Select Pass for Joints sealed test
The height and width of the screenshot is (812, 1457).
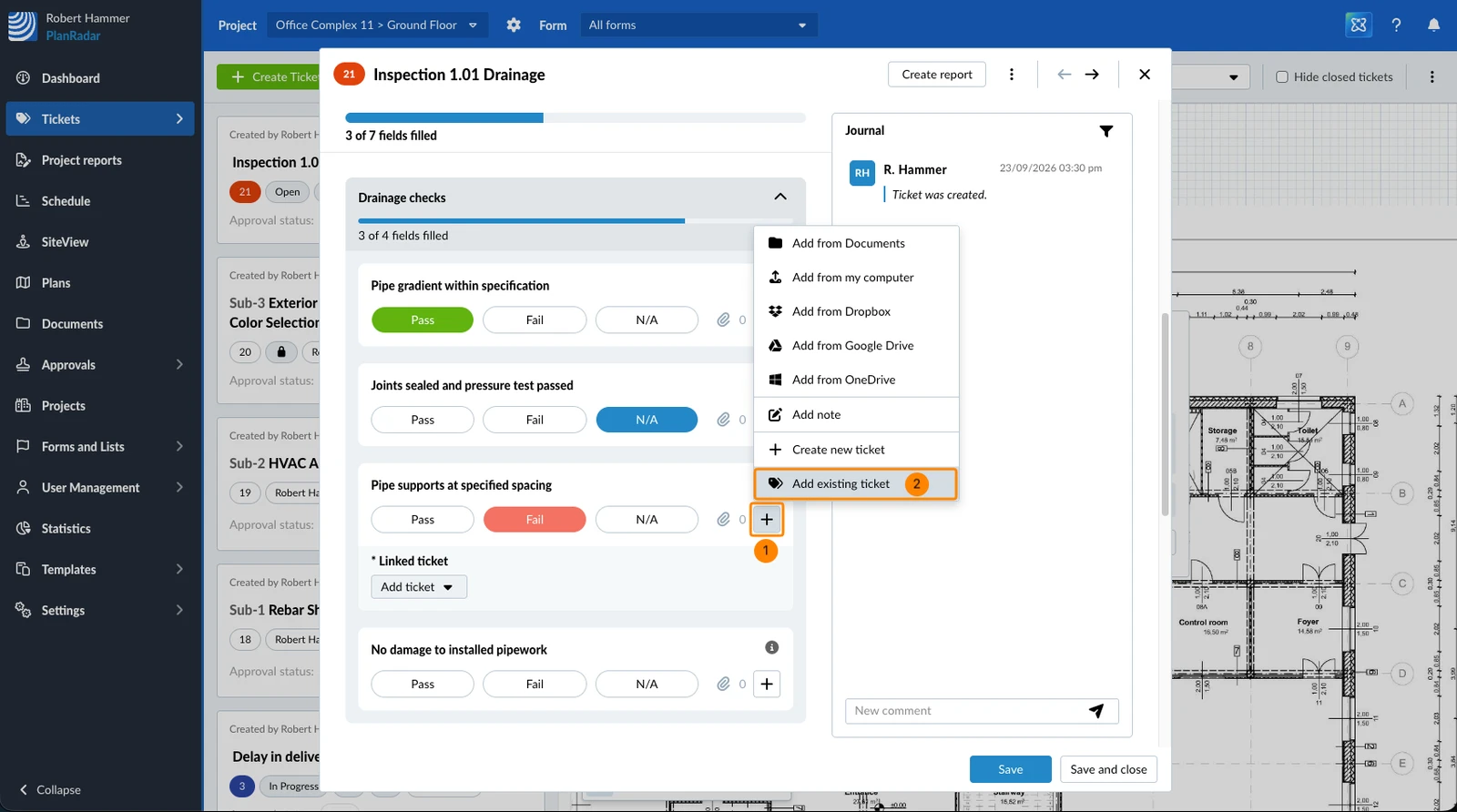pos(423,420)
